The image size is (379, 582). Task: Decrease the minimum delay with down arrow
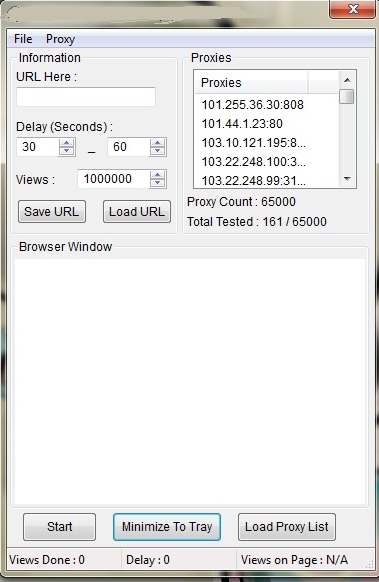(67, 151)
